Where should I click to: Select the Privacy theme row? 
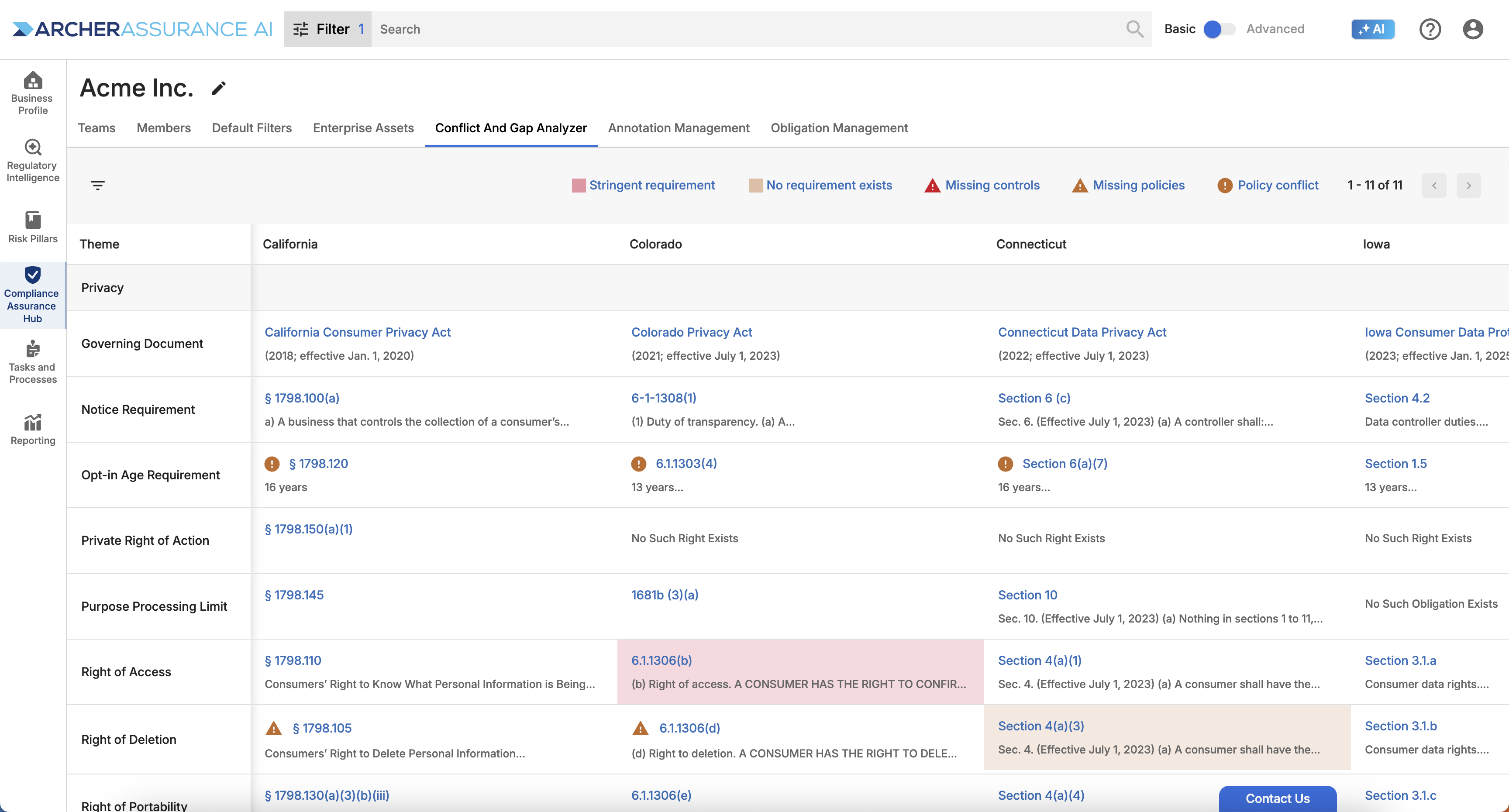788,288
